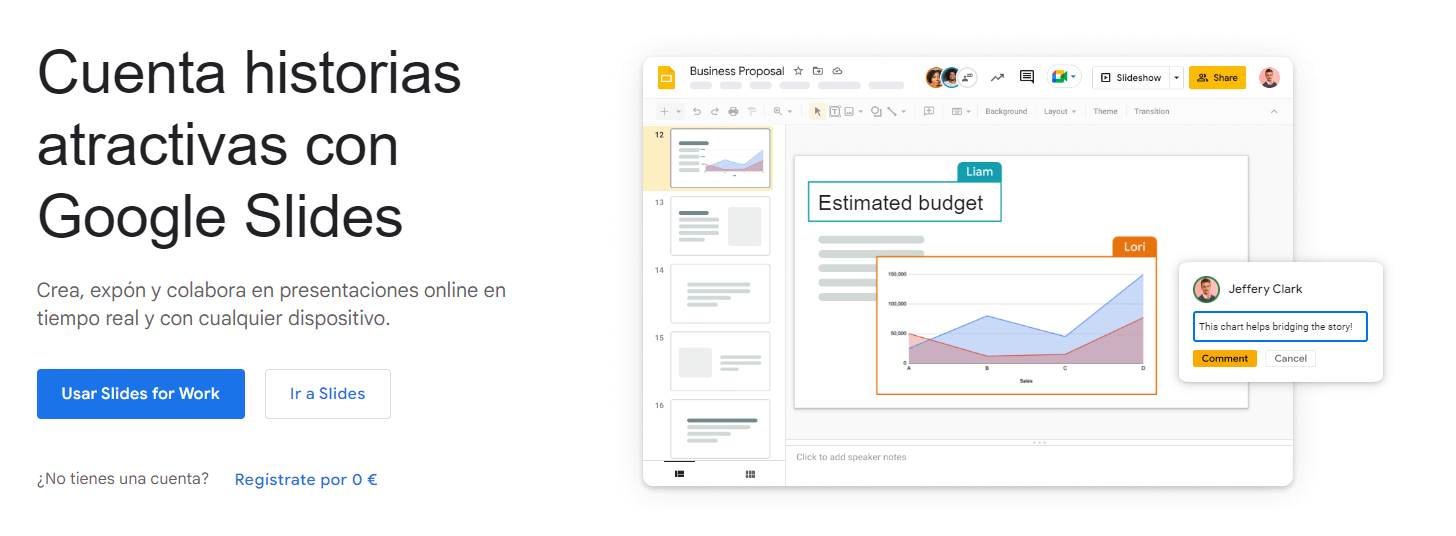Post with the orange Comment button
The width and height of the screenshot is (1456, 536).
1225,358
